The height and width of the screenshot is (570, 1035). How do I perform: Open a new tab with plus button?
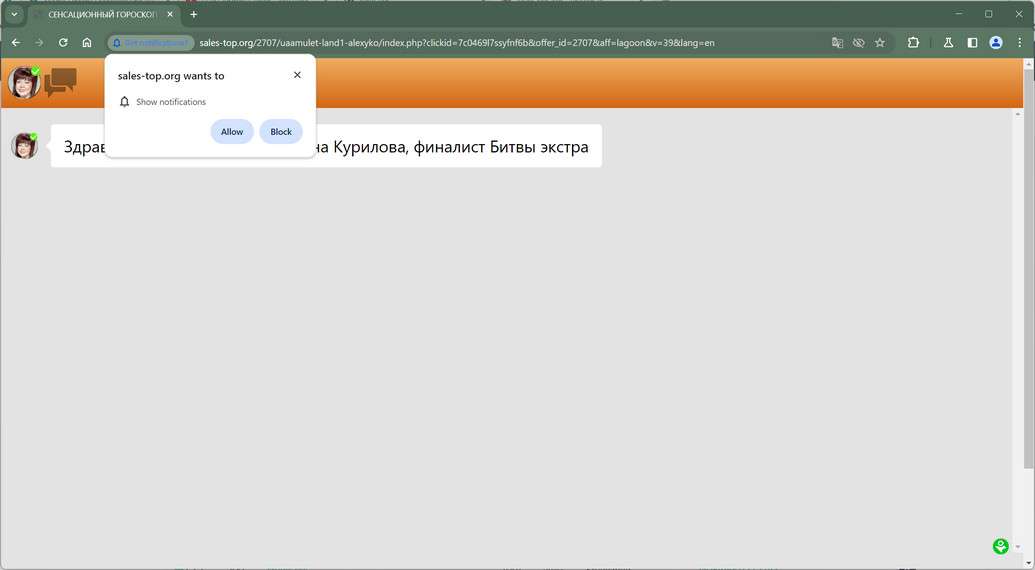point(193,14)
